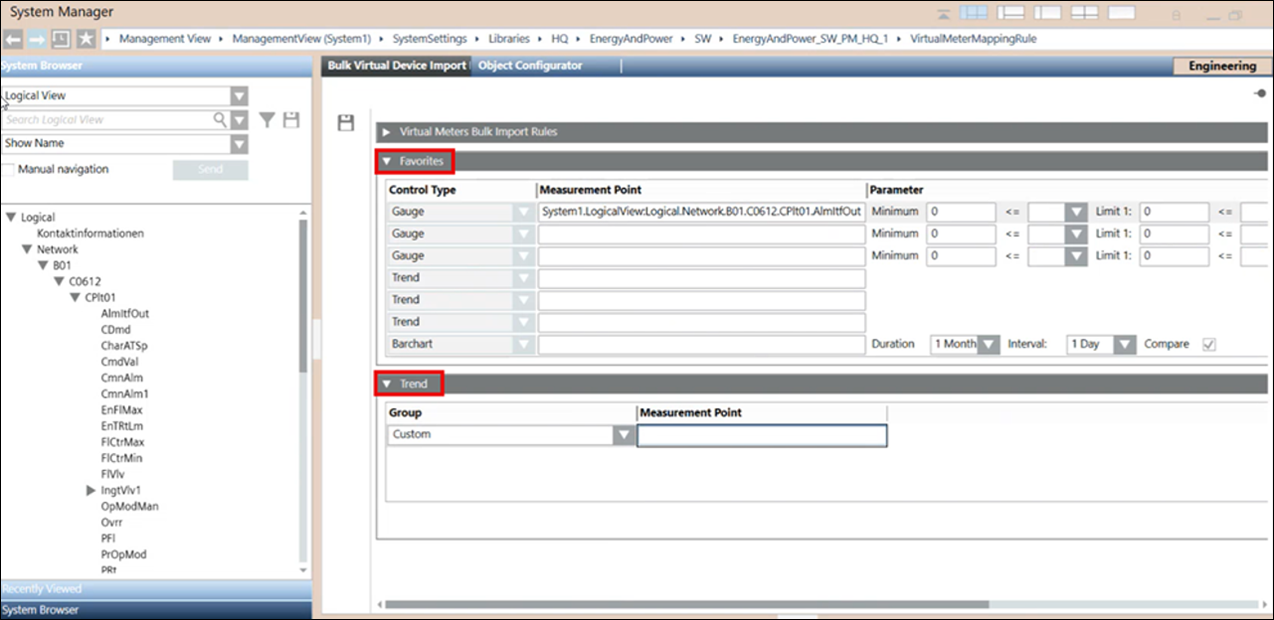Click the filter funnel icon in System Browser
This screenshot has height=620, width=1274.
point(267,120)
